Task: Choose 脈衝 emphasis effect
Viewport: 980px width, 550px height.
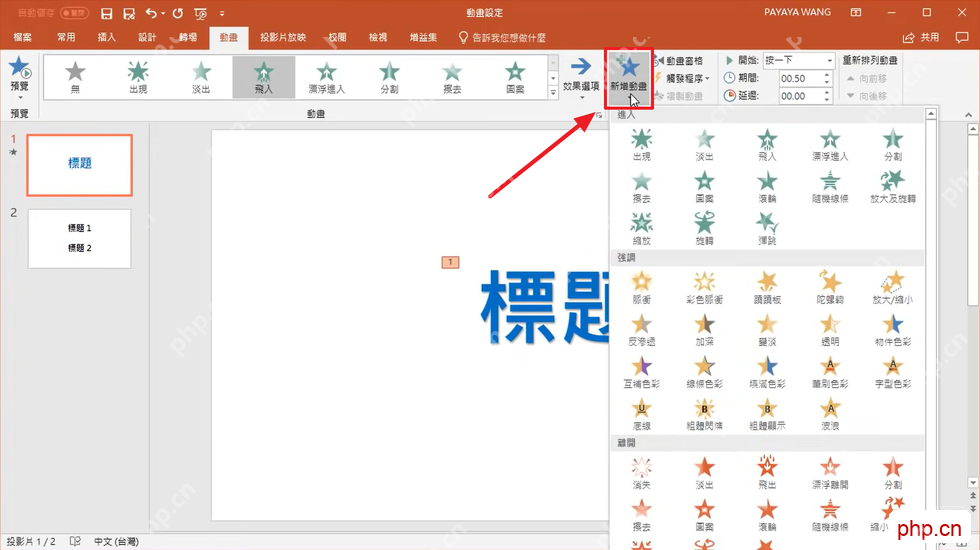Action: 641,288
